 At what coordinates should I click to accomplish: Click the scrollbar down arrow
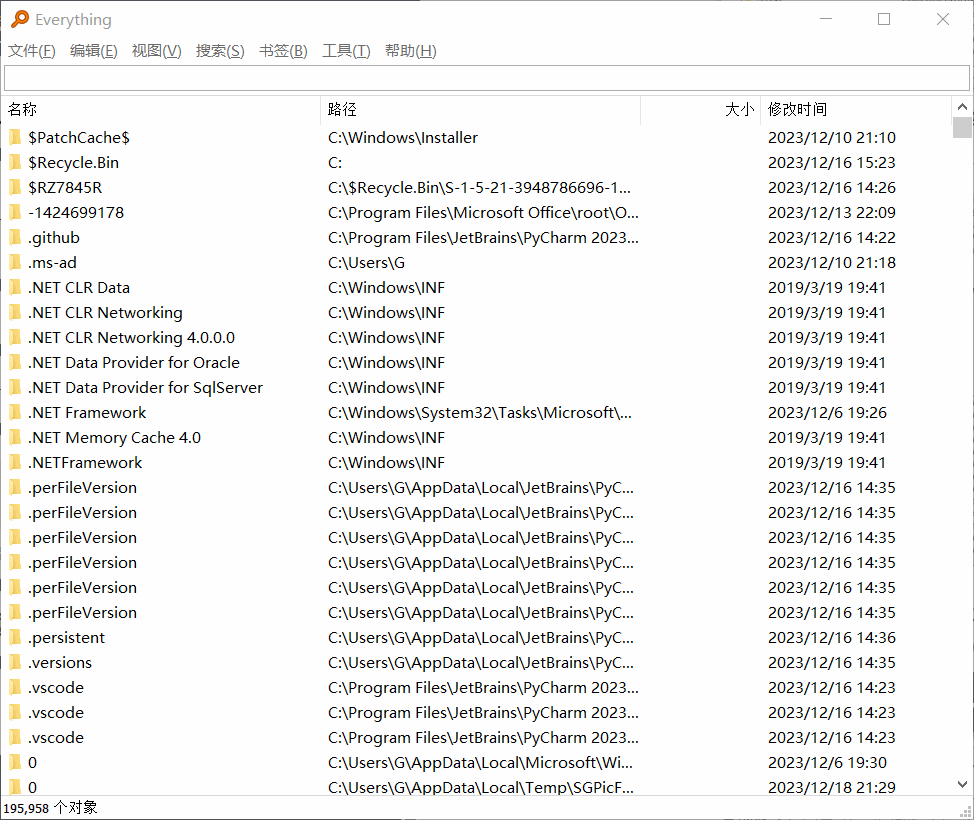pyautogui.click(x=962, y=785)
